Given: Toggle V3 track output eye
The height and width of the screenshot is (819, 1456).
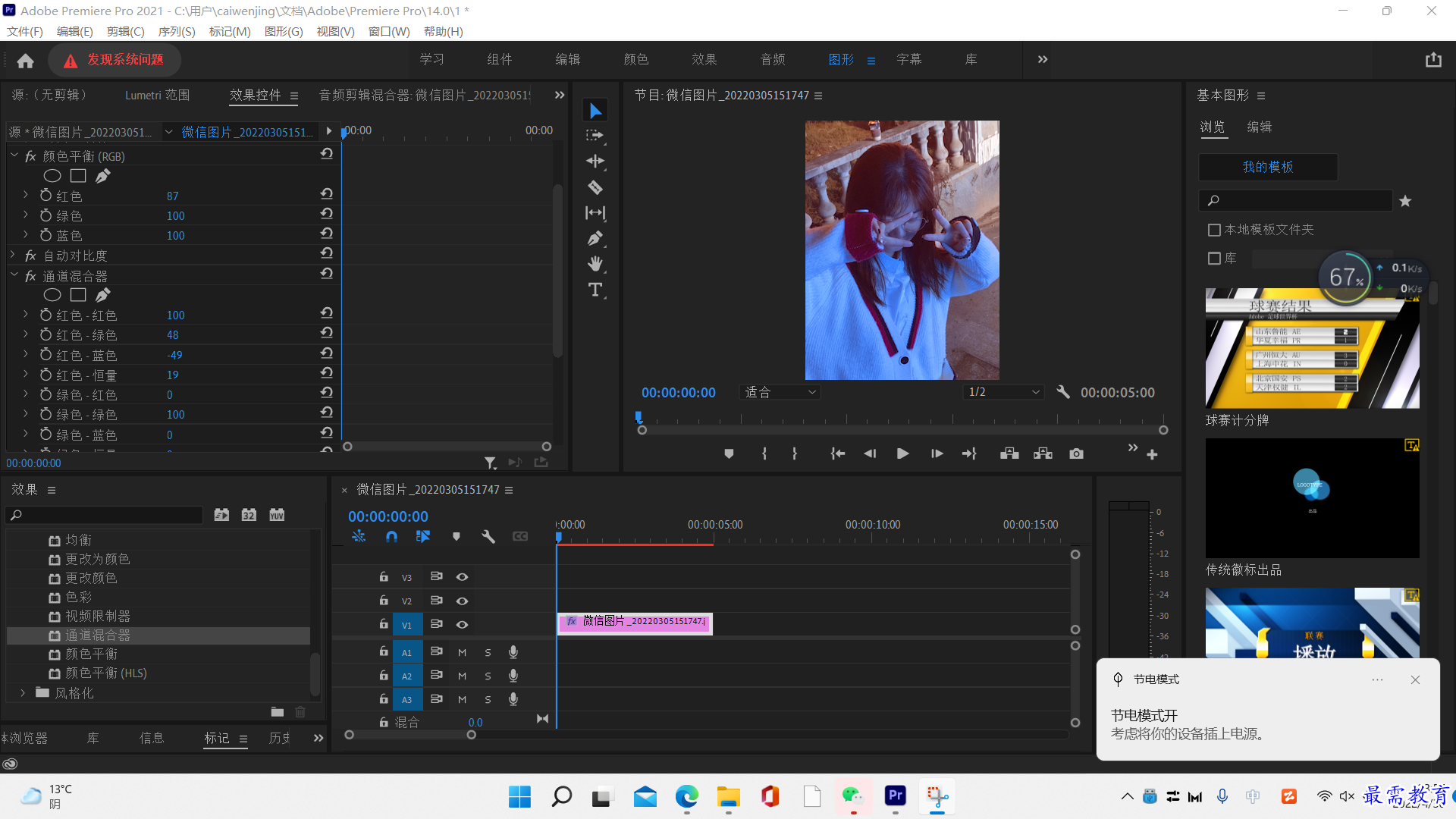Looking at the screenshot, I should 462,577.
